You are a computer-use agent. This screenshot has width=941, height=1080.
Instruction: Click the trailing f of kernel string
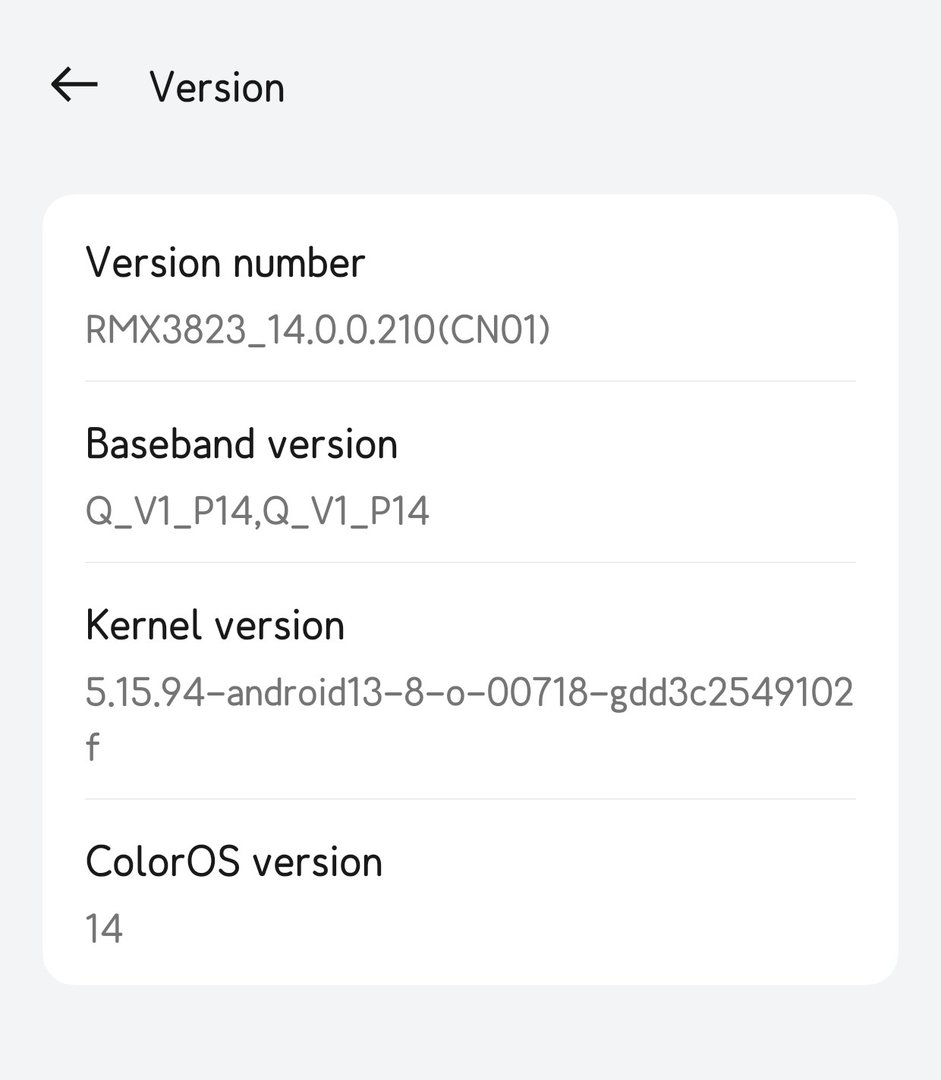pyautogui.click(x=92, y=747)
